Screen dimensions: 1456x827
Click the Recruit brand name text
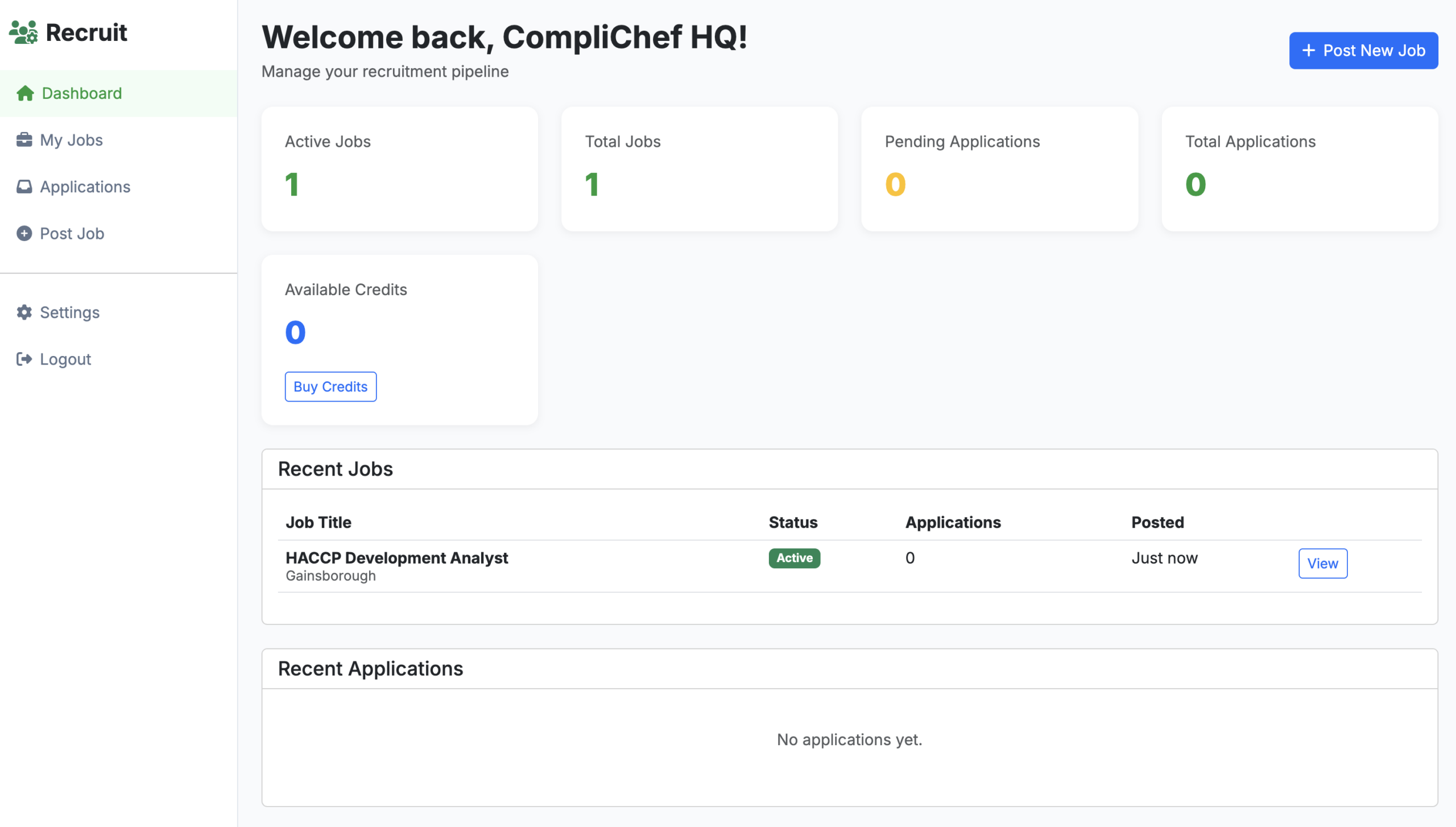(86, 32)
